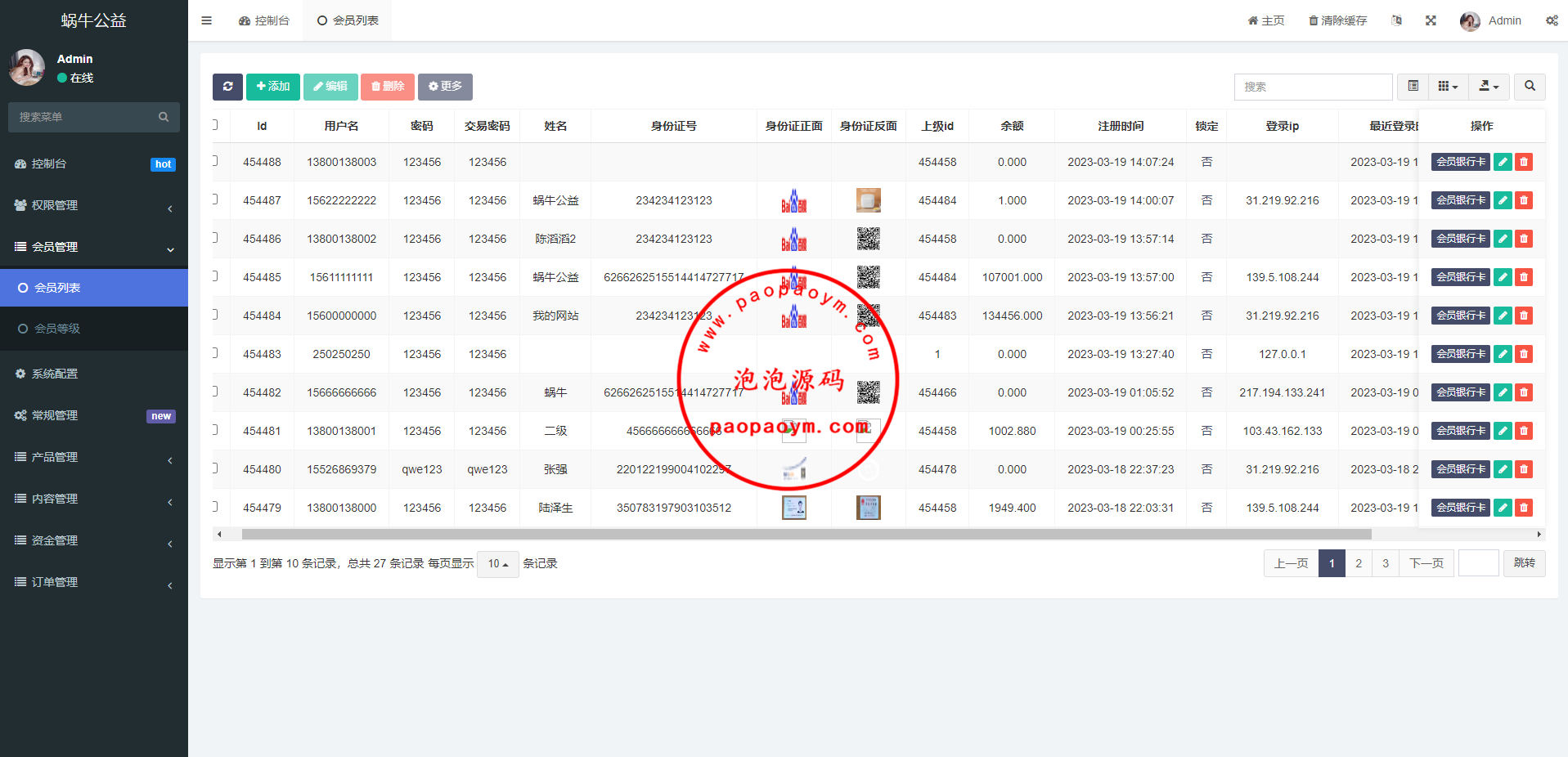
Task: Open the export data dropdown
Action: click(1489, 87)
